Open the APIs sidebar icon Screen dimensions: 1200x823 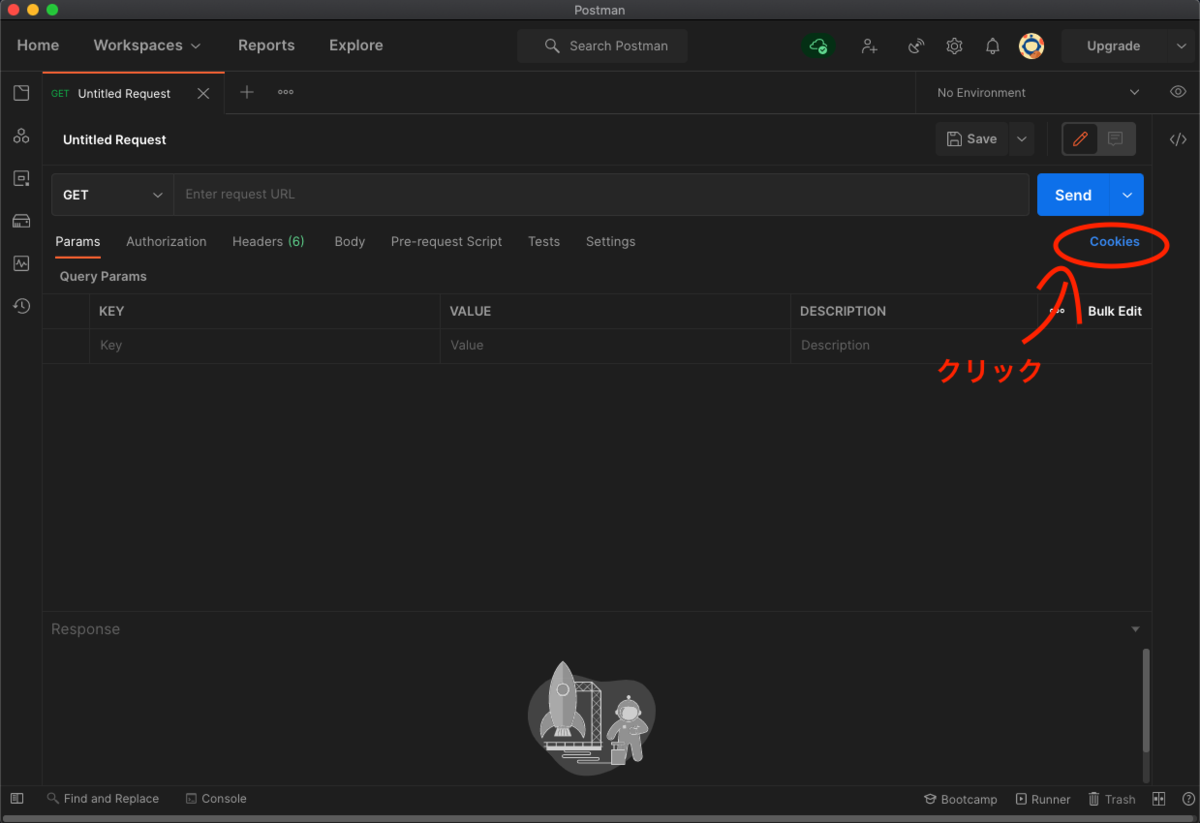21,136
